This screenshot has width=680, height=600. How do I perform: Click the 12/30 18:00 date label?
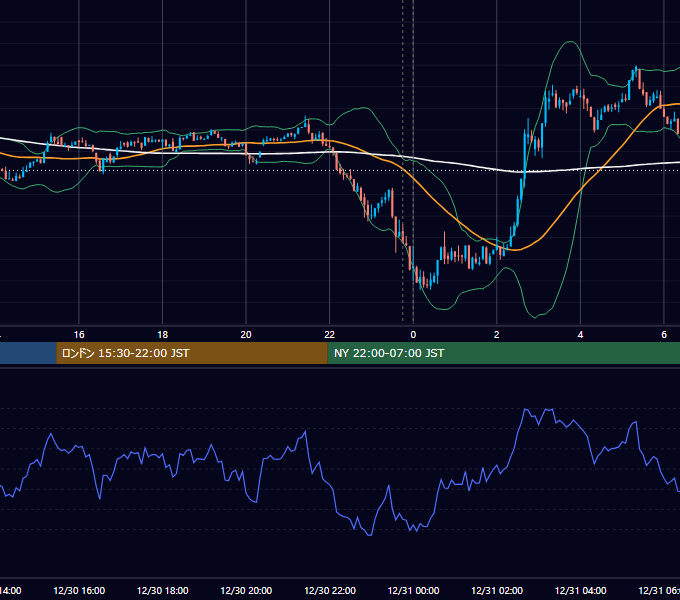[163, 591]
